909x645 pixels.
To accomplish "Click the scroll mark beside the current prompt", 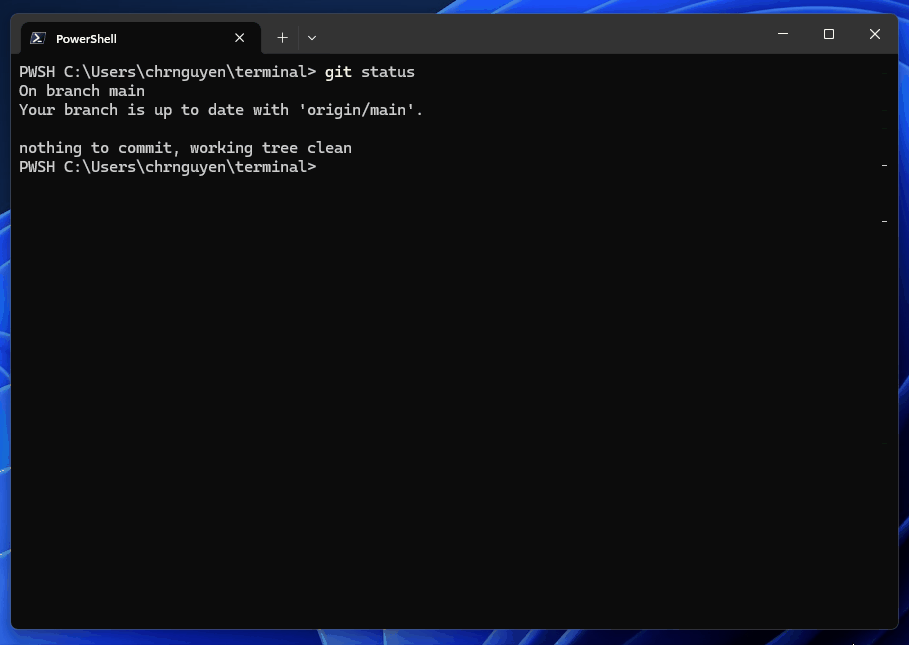I will click(884, 166).
